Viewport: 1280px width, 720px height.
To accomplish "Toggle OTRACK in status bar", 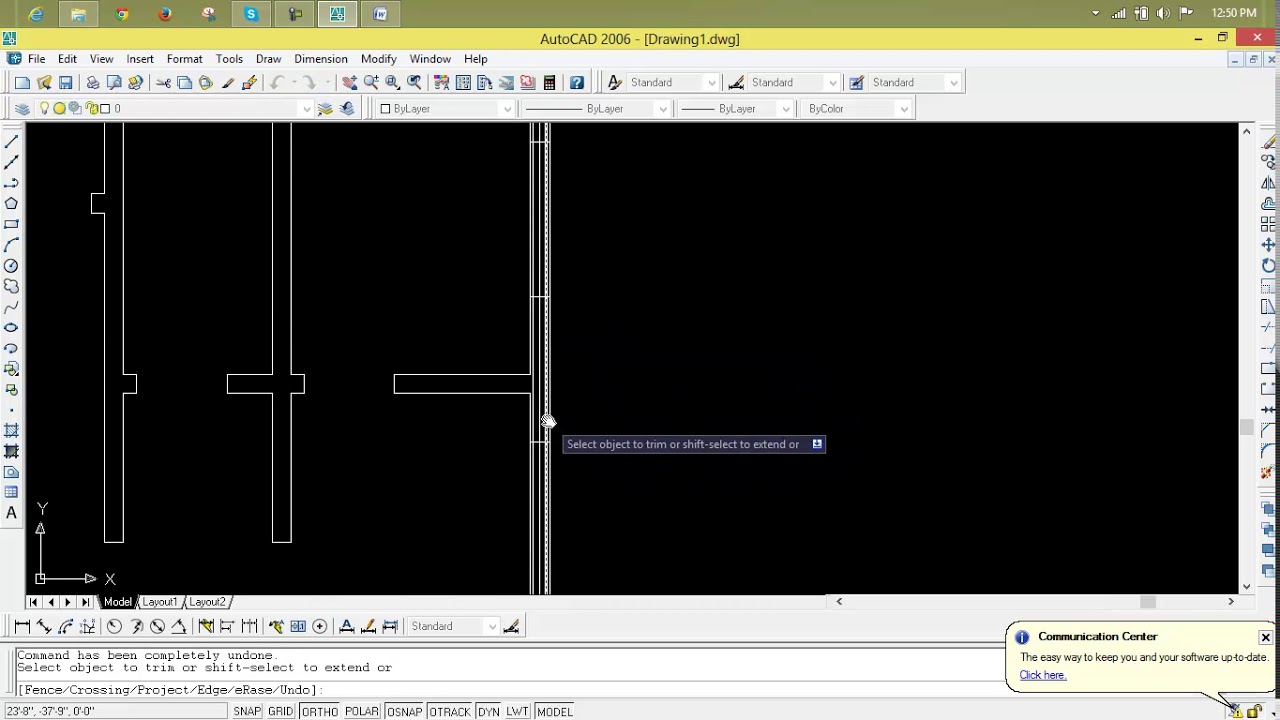I will pos(449,712).
